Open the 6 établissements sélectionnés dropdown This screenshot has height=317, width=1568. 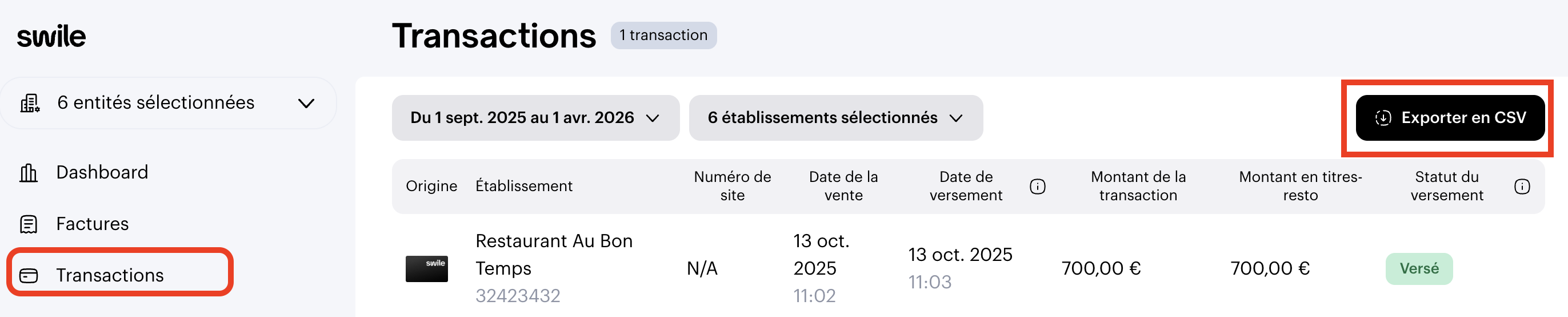[835, 118]
